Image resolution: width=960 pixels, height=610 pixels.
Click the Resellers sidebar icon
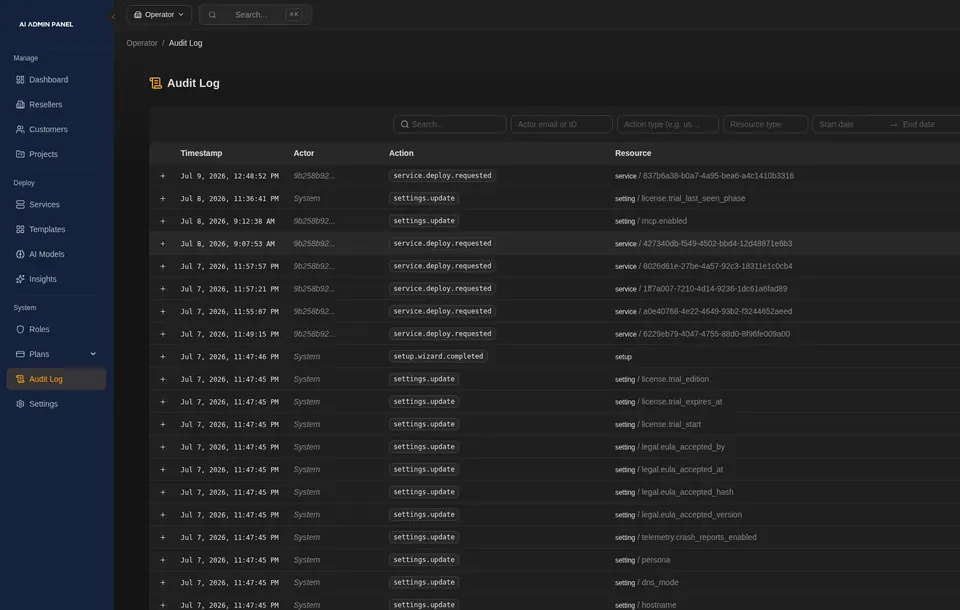20,105
